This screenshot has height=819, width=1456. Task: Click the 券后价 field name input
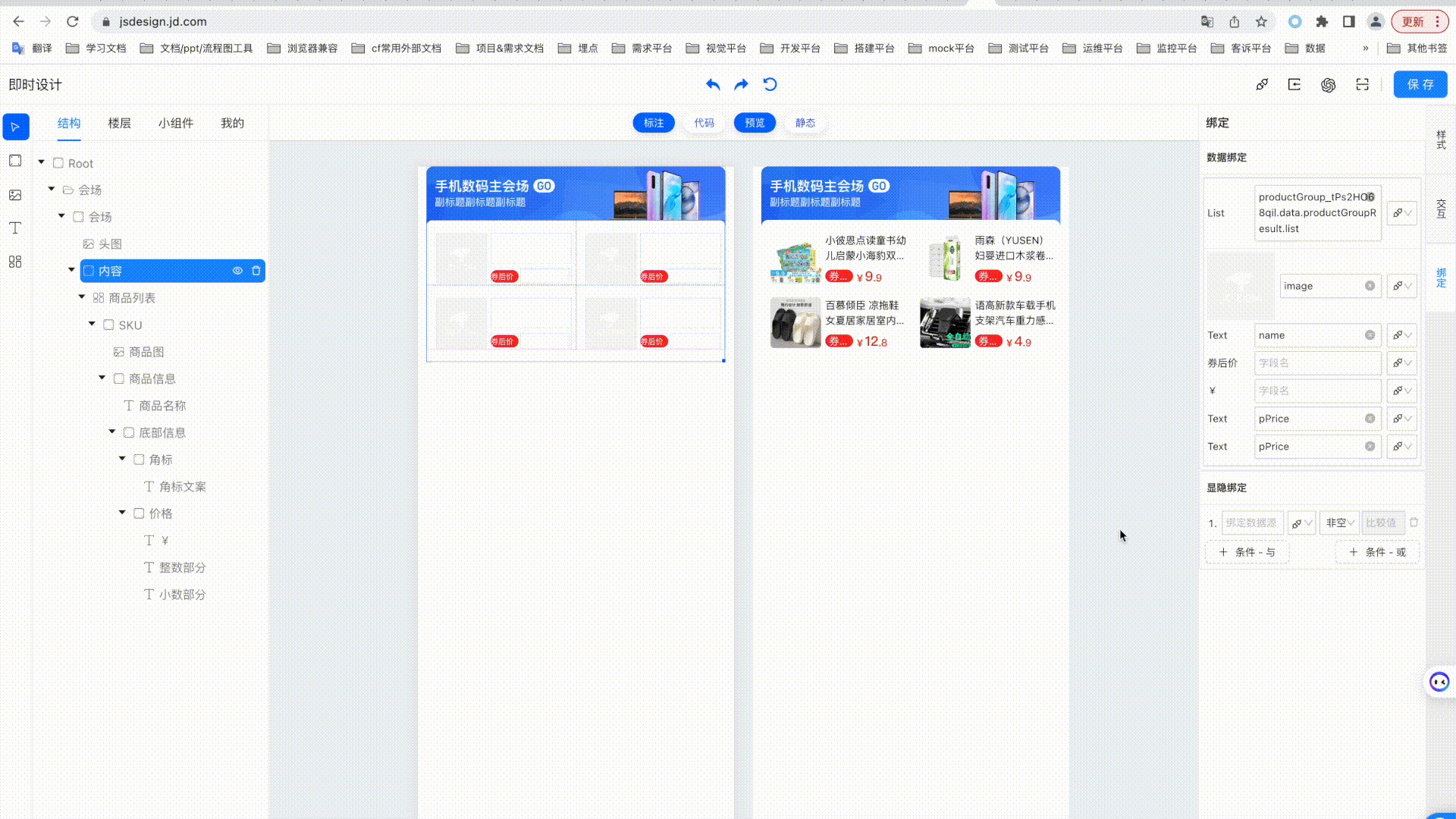coord(1316,363)
